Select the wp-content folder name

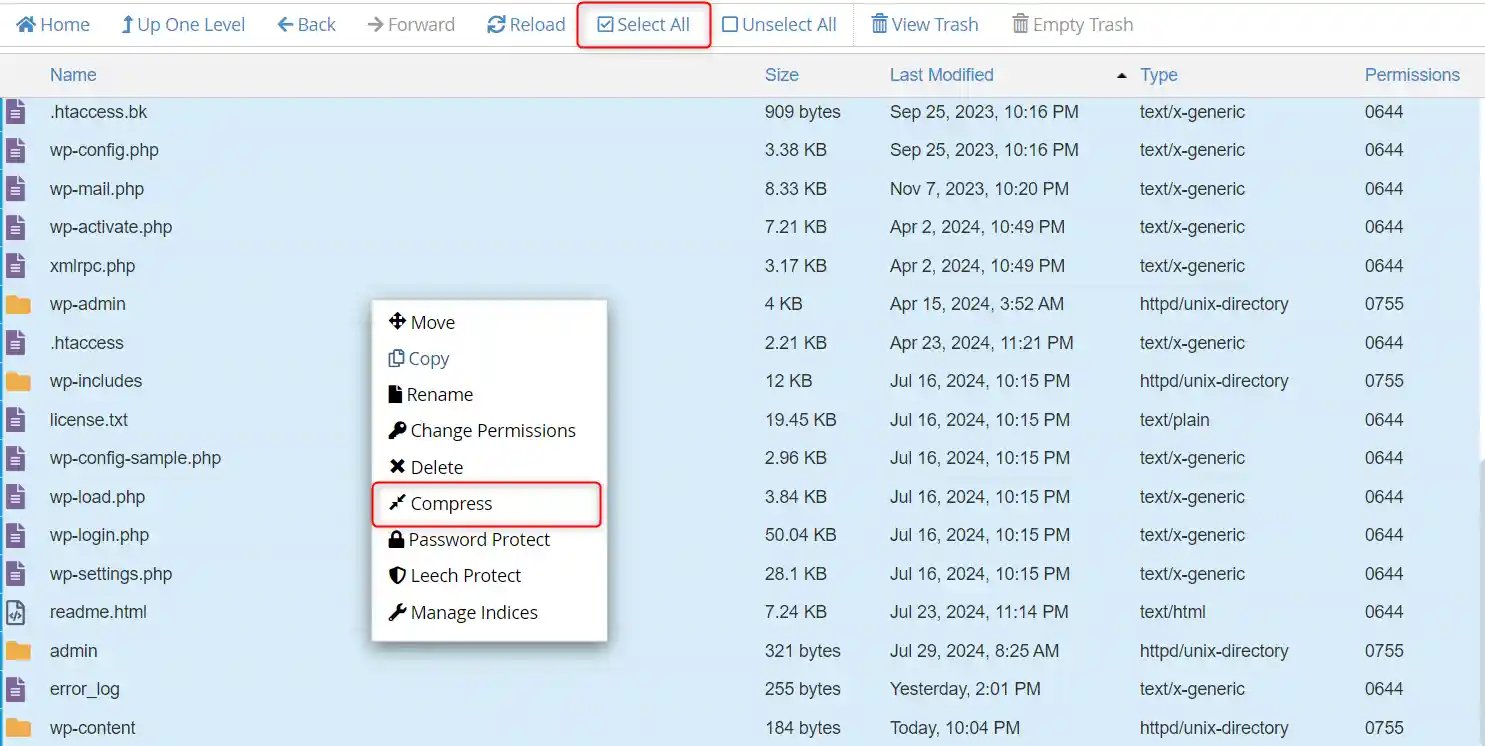coord(93,728)
